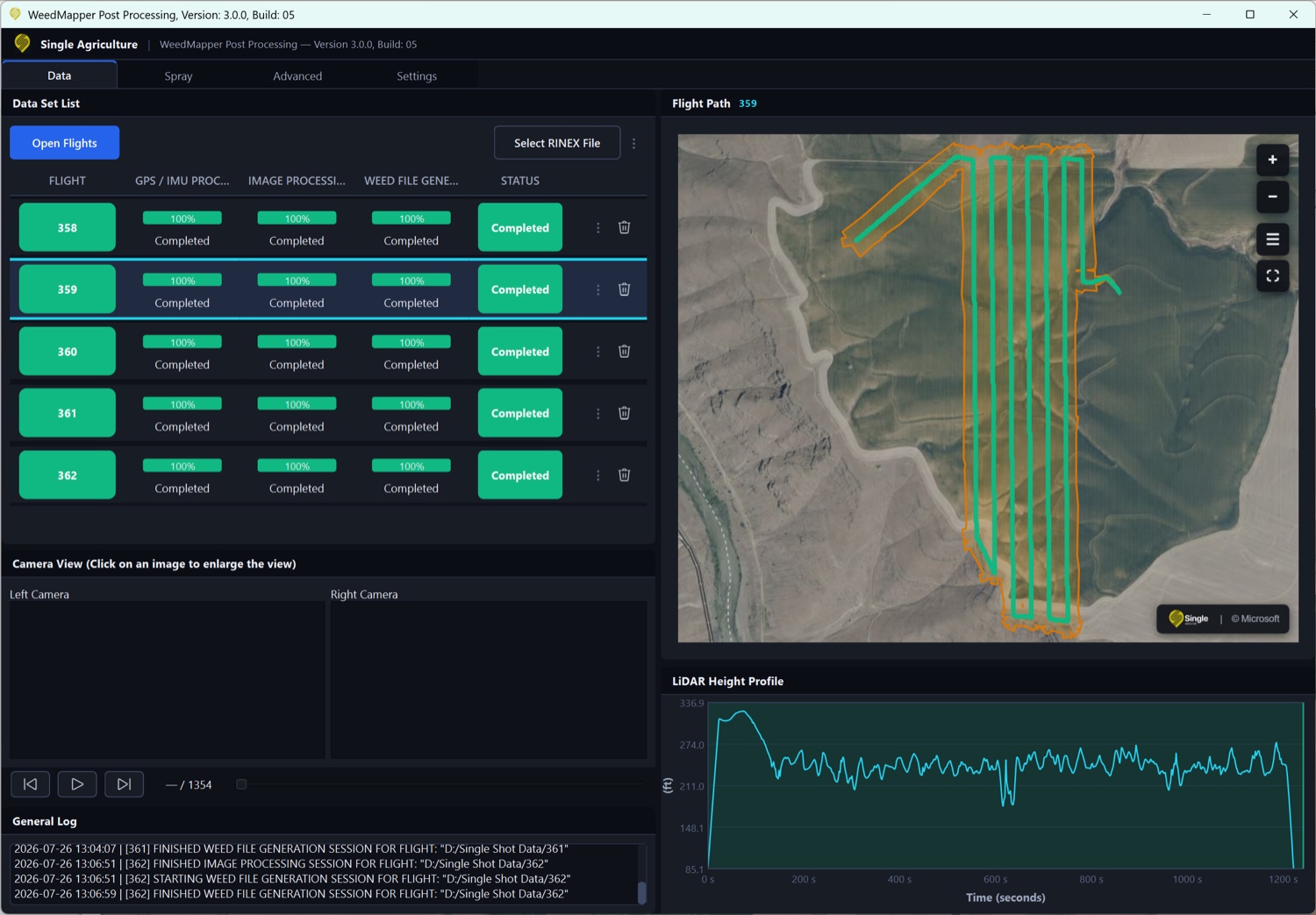Select flight 362 in data set list

[x=68, y=475]
